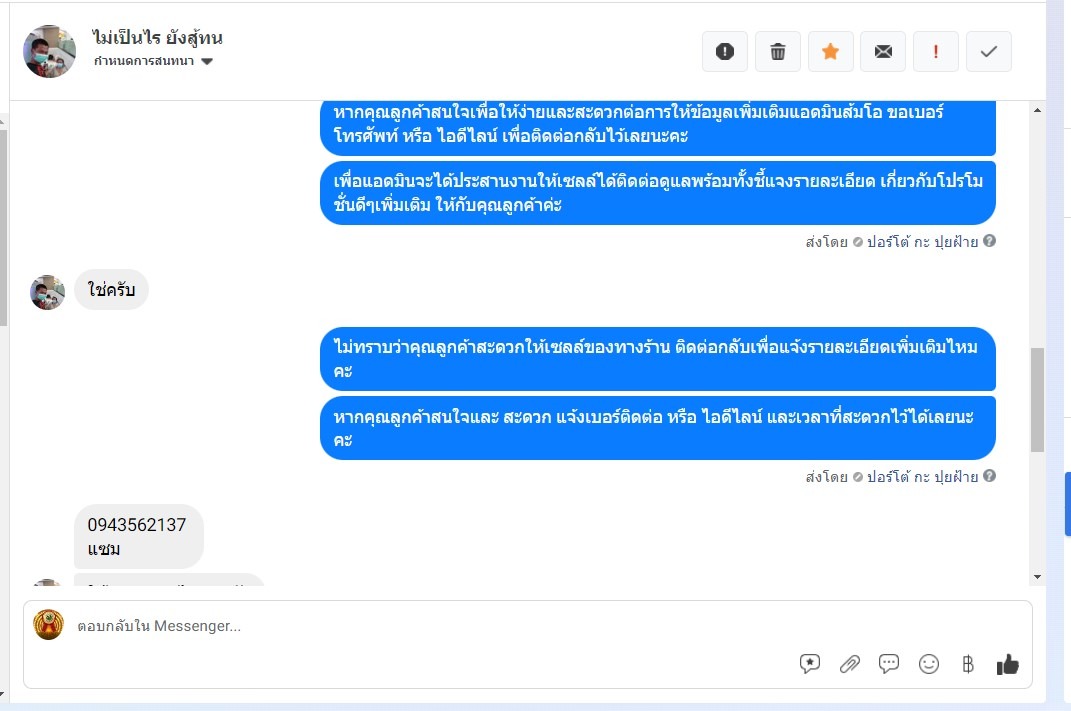
Task: Click the chat scrollbar down arrow
Action: (1038, 577)
